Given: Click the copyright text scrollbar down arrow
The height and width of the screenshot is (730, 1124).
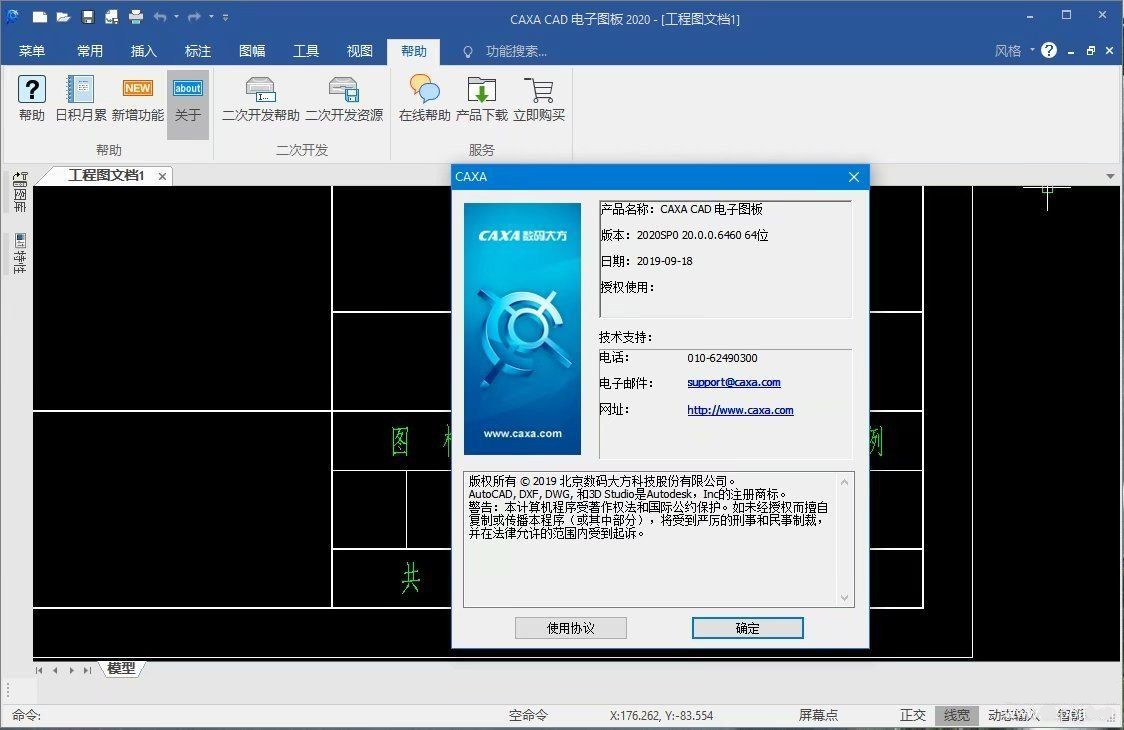Looking at the screenshot, I should 844,597.
